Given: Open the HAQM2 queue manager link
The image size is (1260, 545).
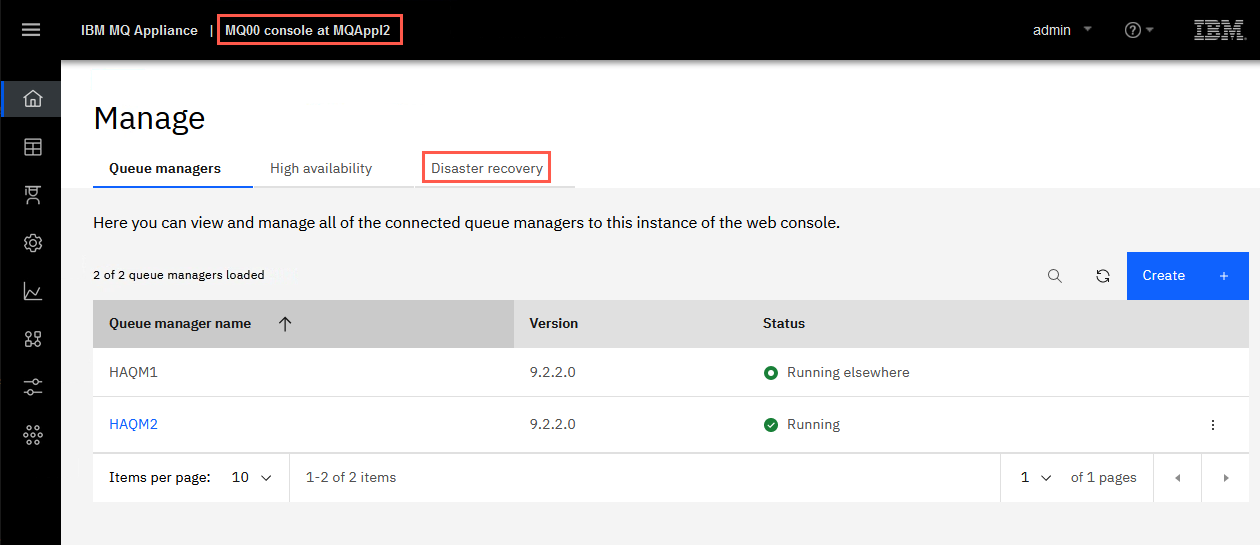Looking at the screenshot, I should (134, 424).
